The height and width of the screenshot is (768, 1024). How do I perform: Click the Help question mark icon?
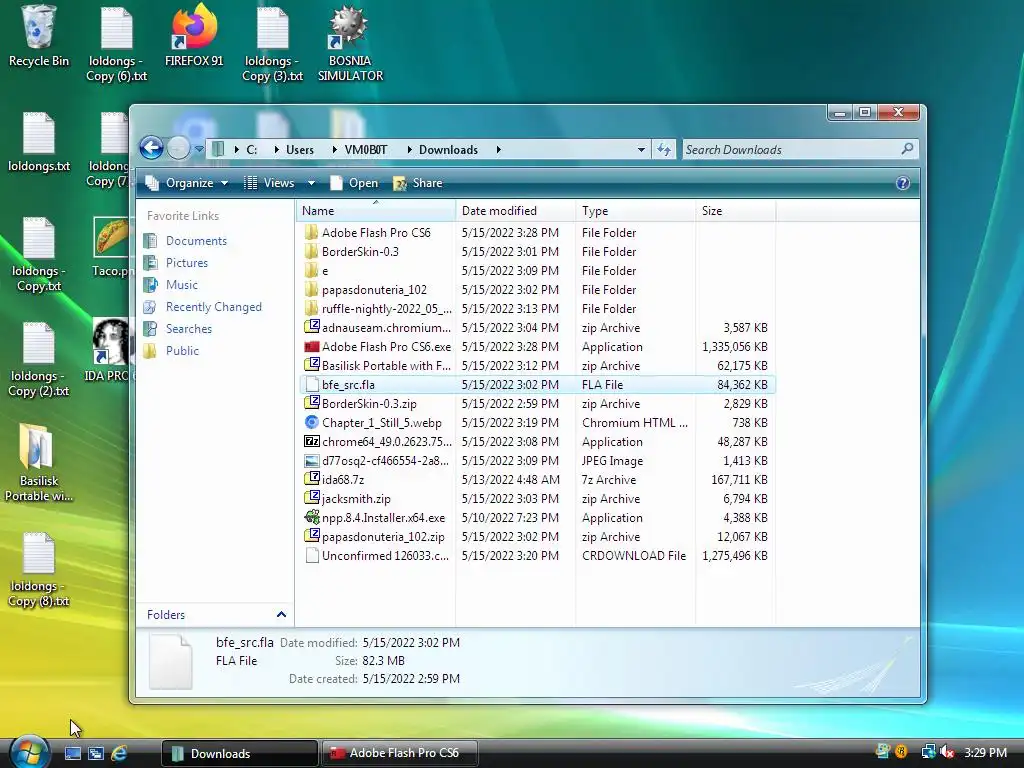(903, 183)
